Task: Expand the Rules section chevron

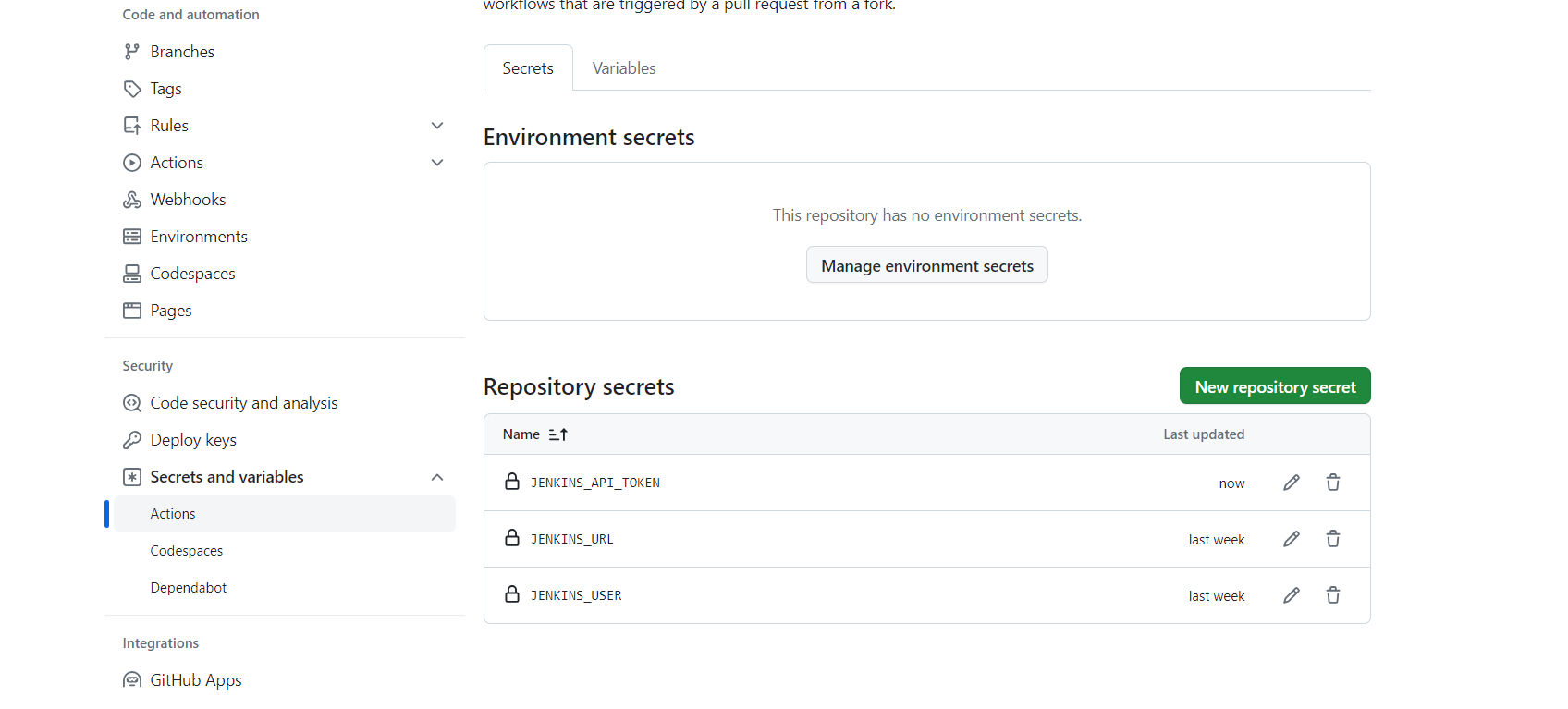Action: coord(437,126)
